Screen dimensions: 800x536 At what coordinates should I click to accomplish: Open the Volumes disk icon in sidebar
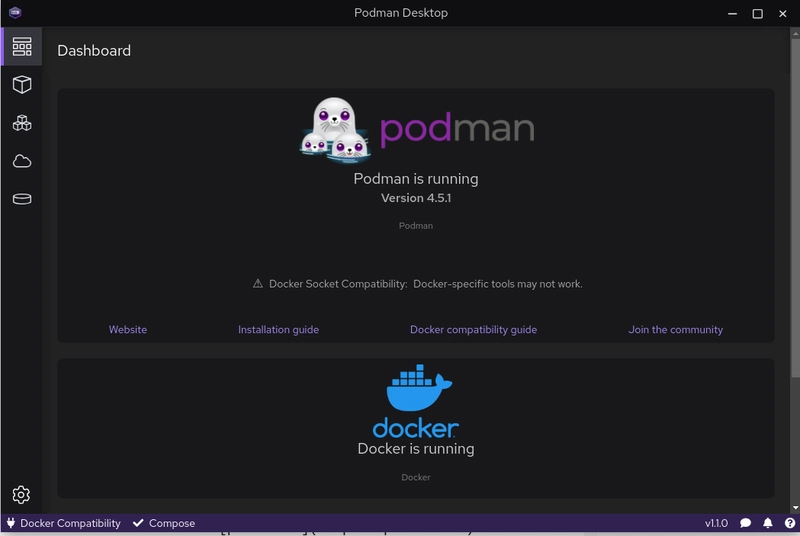pyautogui.click(x=22, y=199)
